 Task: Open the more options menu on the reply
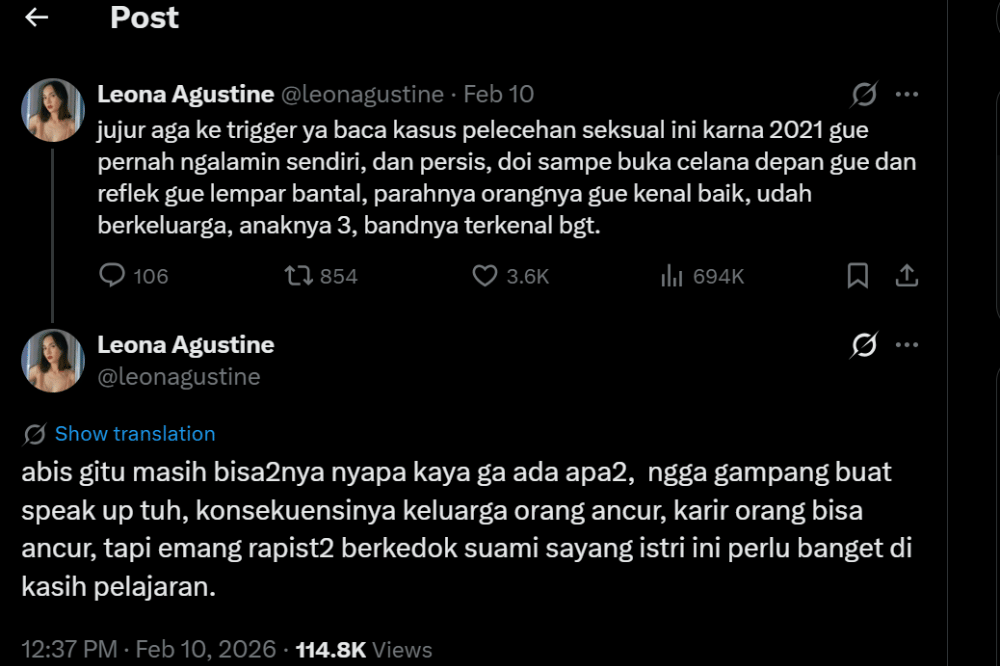(909, 343)
